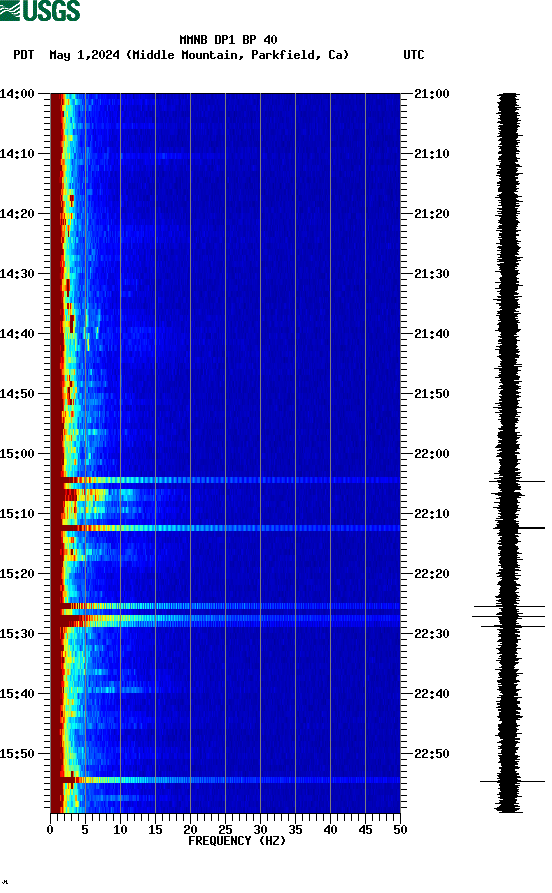
Task: Click the title 'MMNB DP1 BP 40'
Action: [228, 40]
